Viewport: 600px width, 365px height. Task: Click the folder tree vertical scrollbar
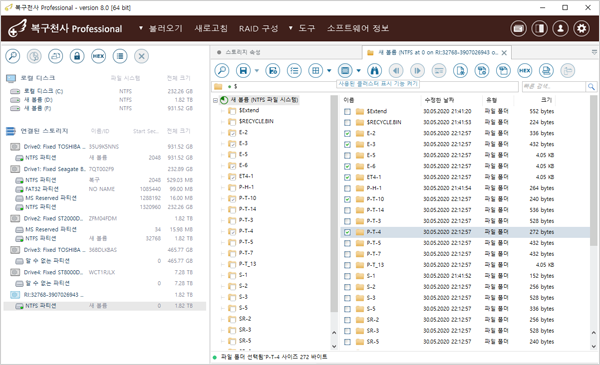pyautogui.click(x=334, y=205)
